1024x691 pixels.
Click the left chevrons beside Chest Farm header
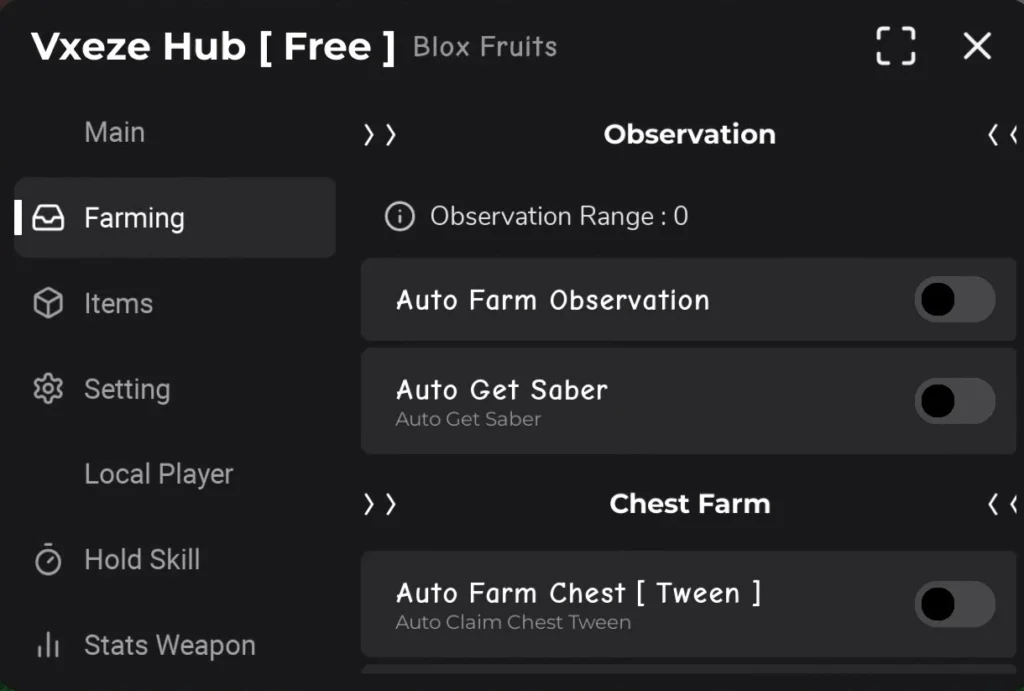coord(1002,504)
